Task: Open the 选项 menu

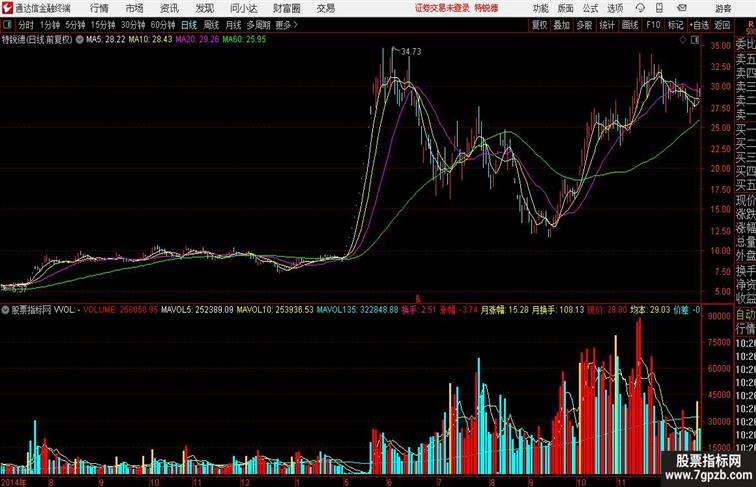Action: click(x=615, y=8)
